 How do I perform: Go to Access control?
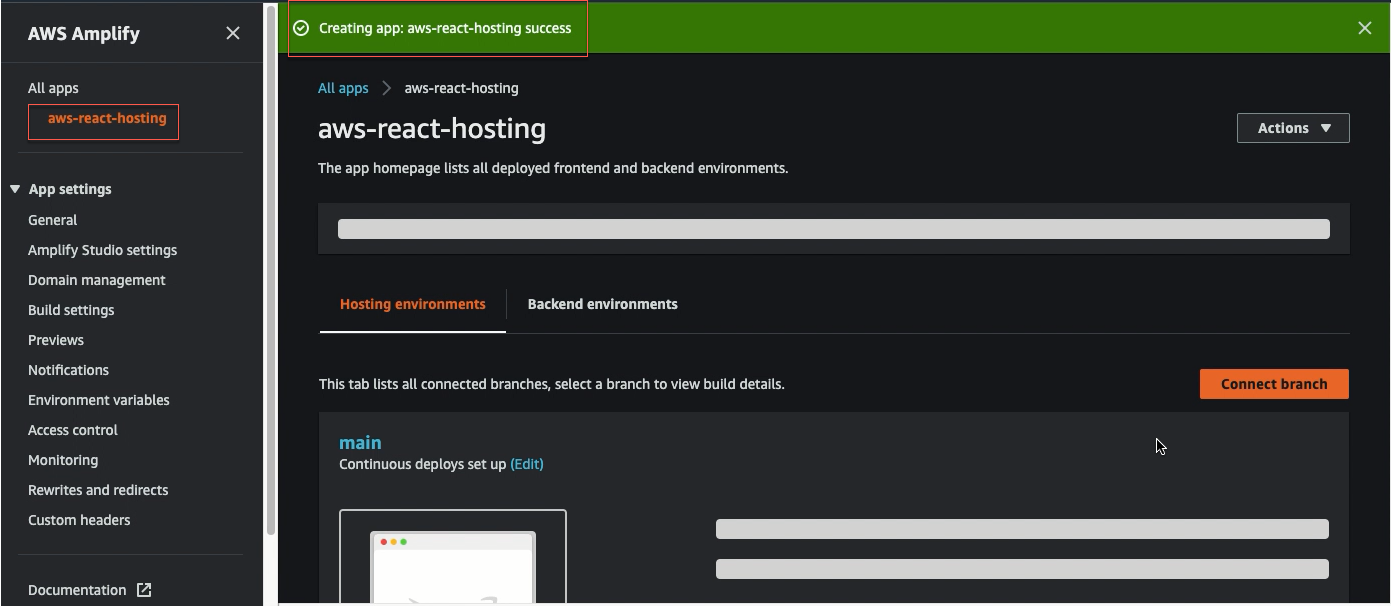tap(73, 430)
